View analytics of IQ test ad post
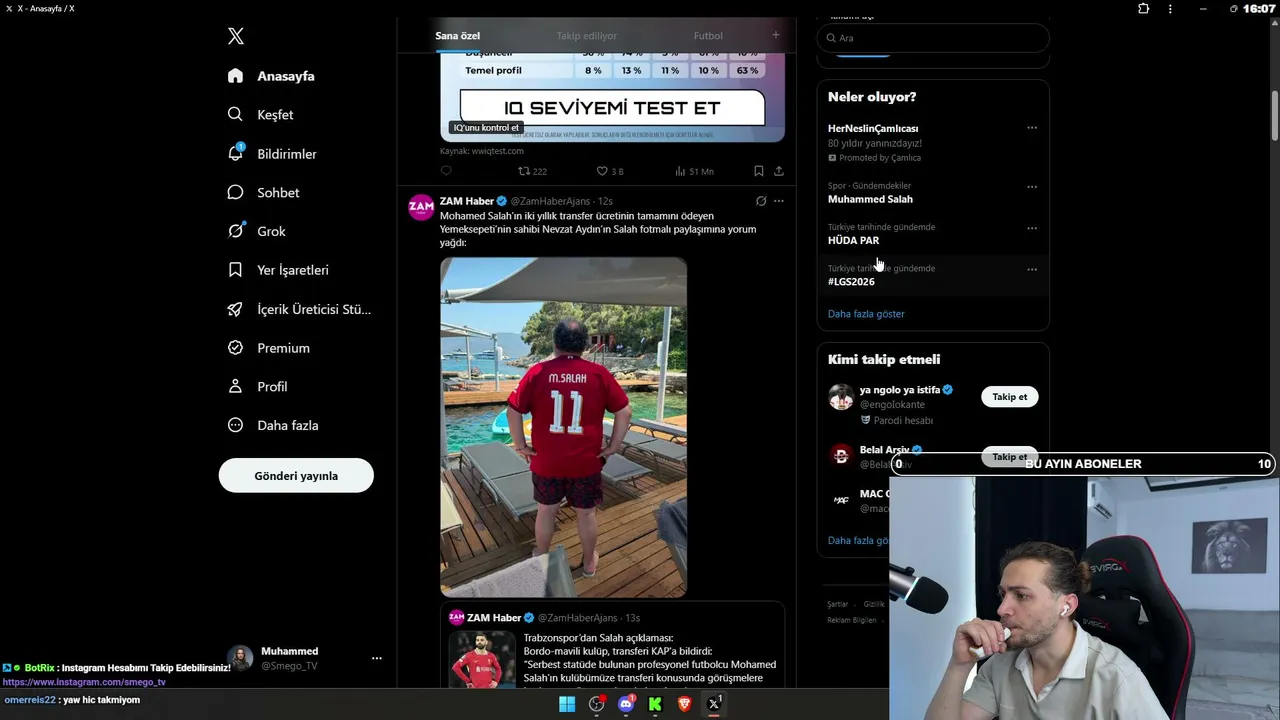 [694, 171]
